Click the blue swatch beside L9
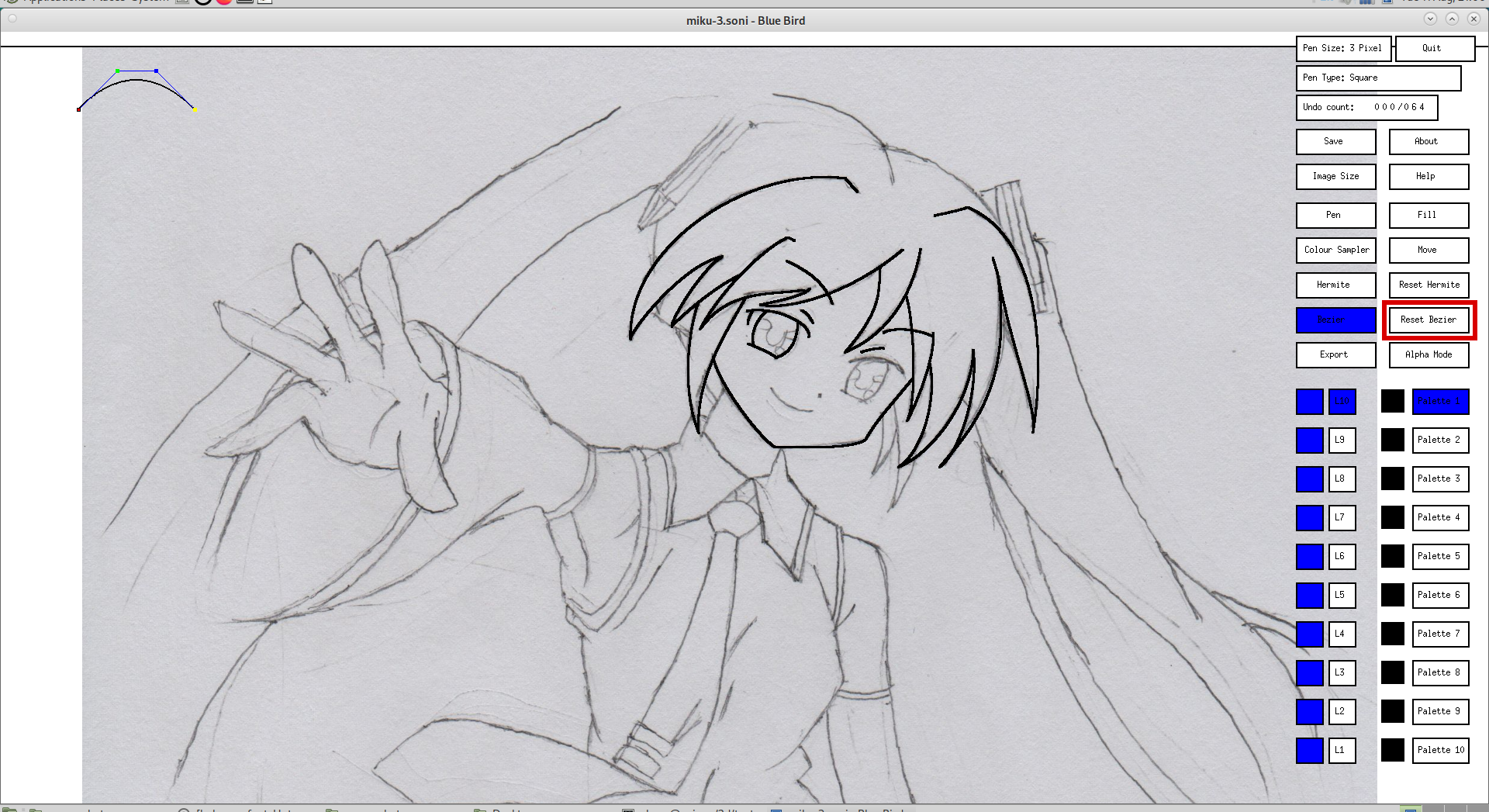The image size is (1489, 812). click(1310, 440)
